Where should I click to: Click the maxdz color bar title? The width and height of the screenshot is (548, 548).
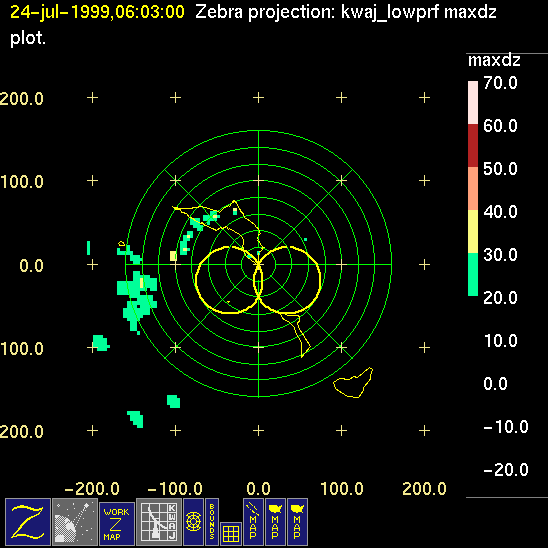point(494,60)
